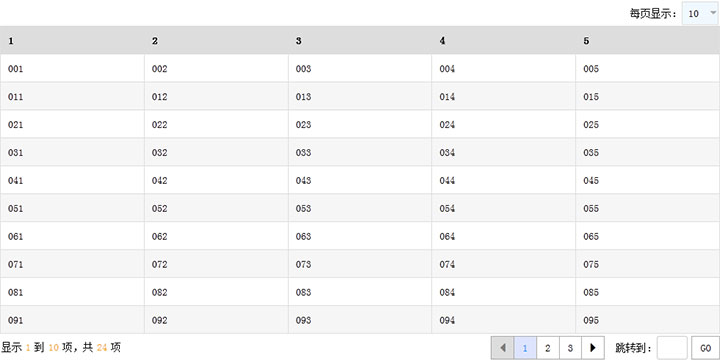
Task: Focus the jump-to page input field
Action: click(672, 348)
